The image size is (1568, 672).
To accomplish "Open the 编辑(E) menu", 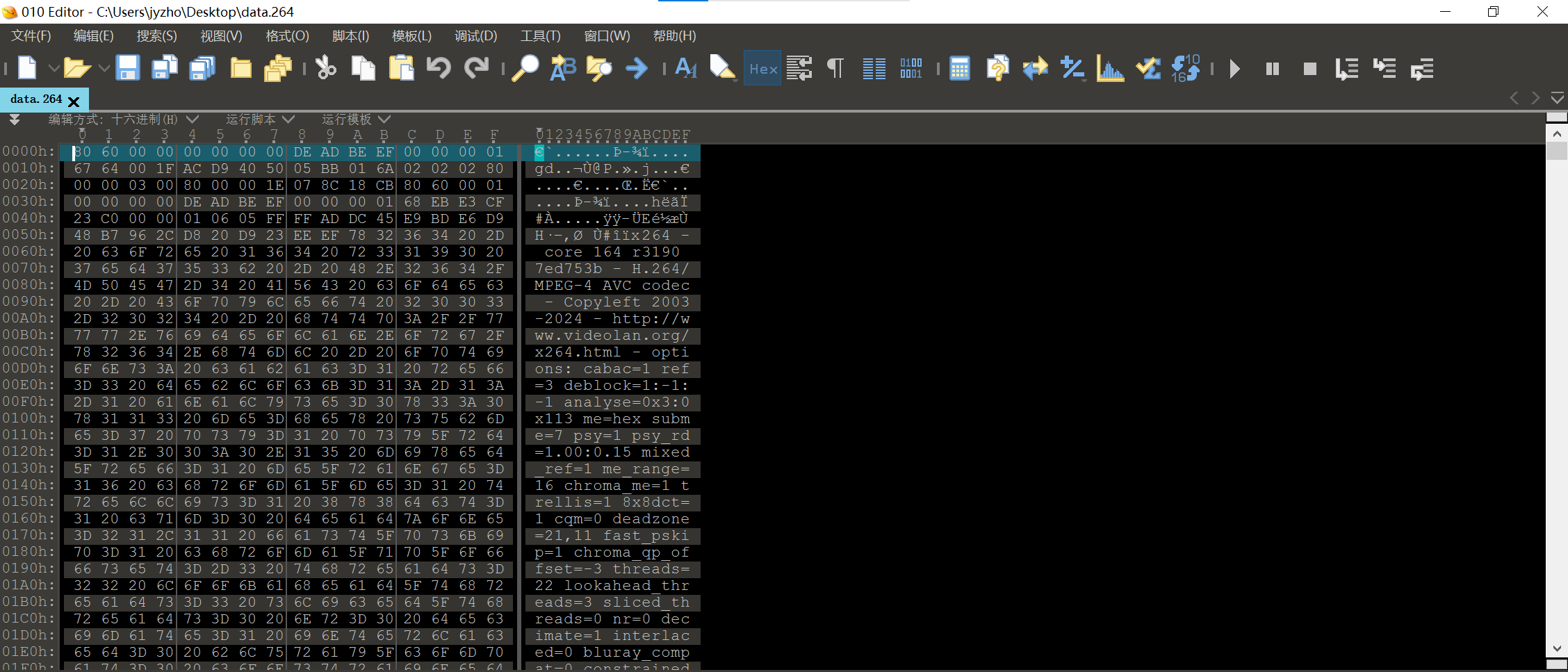I will (x=93, y=35).
